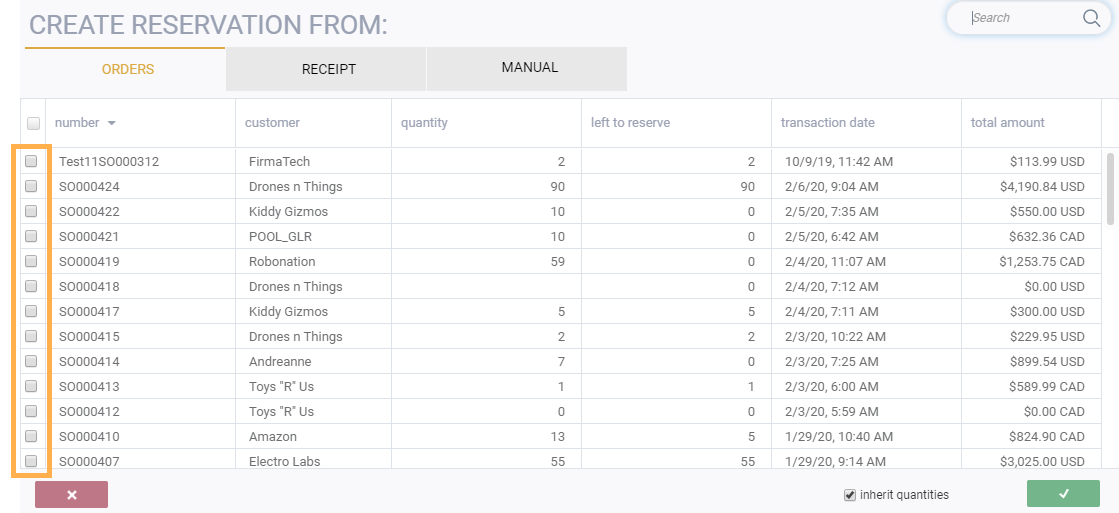The width and height of the screenshot is (1119, 513).
Task: Toggle the select-all header checkbox
Action: (33, 123)
